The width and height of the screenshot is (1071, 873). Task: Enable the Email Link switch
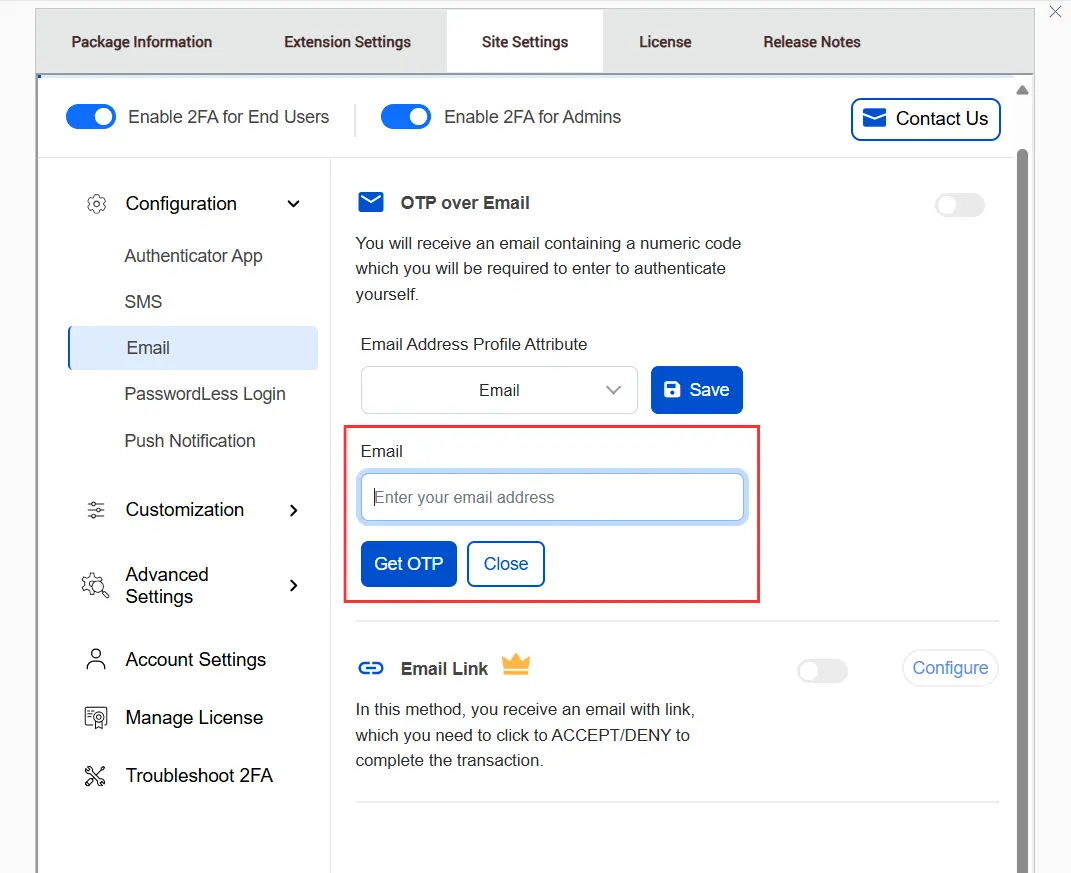pyautogui.click(x=822, y=671)
